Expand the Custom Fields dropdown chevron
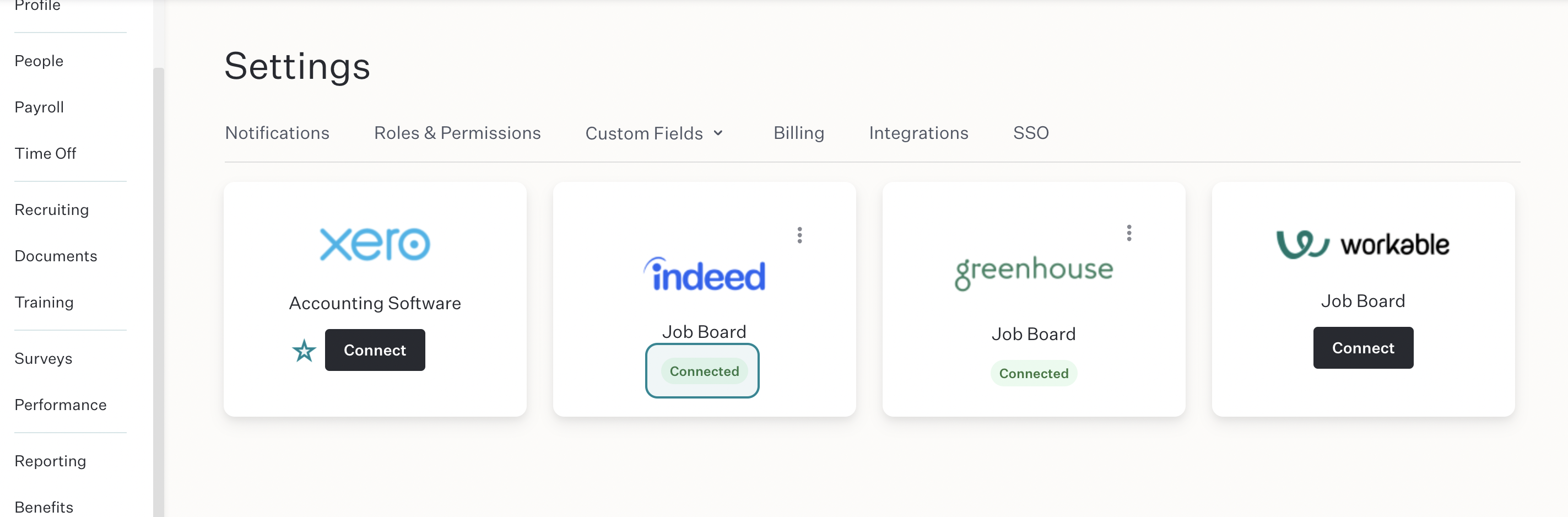Screen dimensions: 1568x517 pos(718,133)
